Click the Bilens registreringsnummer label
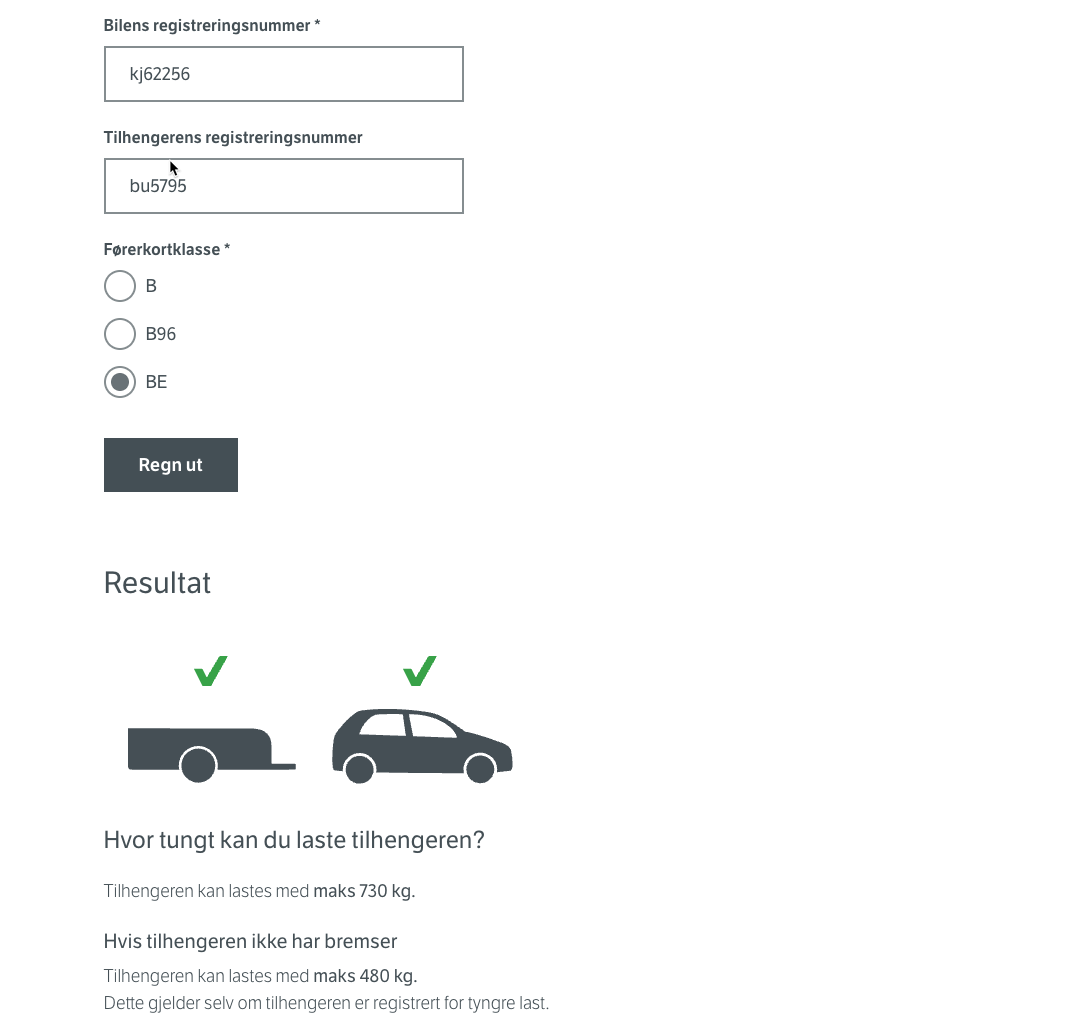Image resolution: width=1073 pixels, height=1036 pixels. click(x=212, y=25)
